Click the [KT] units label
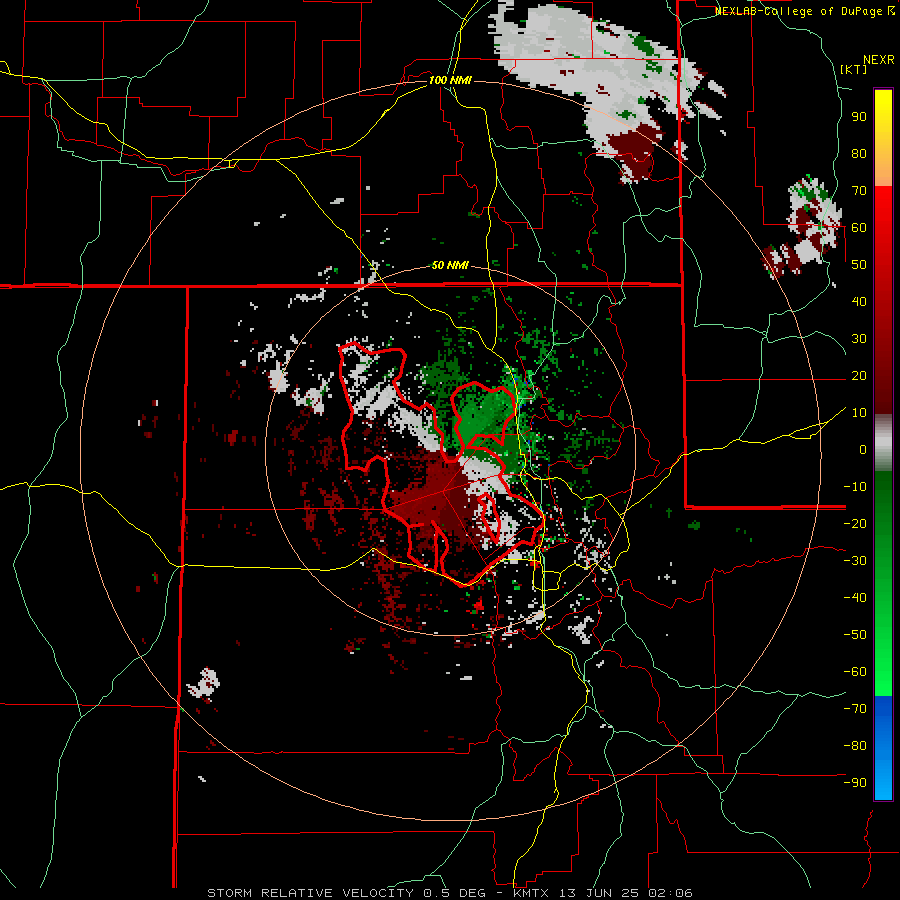900x900 pixels. point(853,69)
